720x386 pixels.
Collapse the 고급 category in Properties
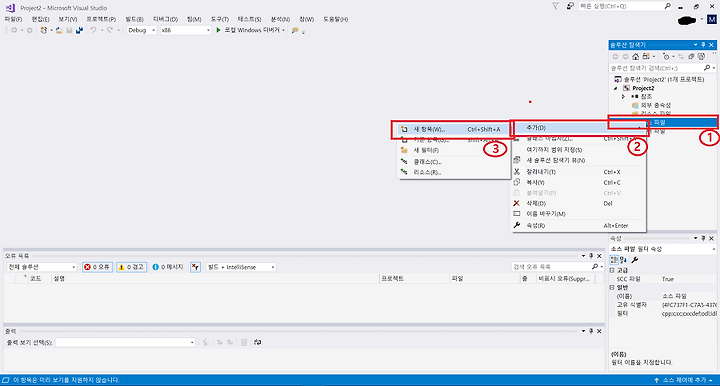coord(612,270)
